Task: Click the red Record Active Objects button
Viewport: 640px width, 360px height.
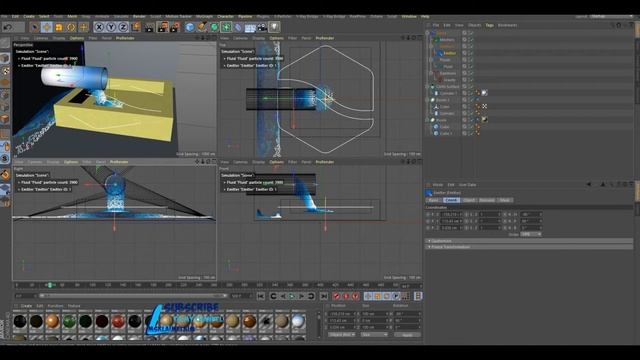Action: click(x=336, y=296)
